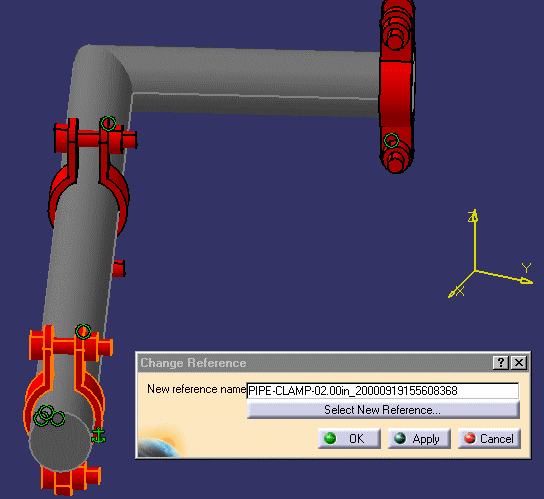This screenshot has height=499, width=544.
Task: Confirm with the OK button
Action: [x=349, y=439]
